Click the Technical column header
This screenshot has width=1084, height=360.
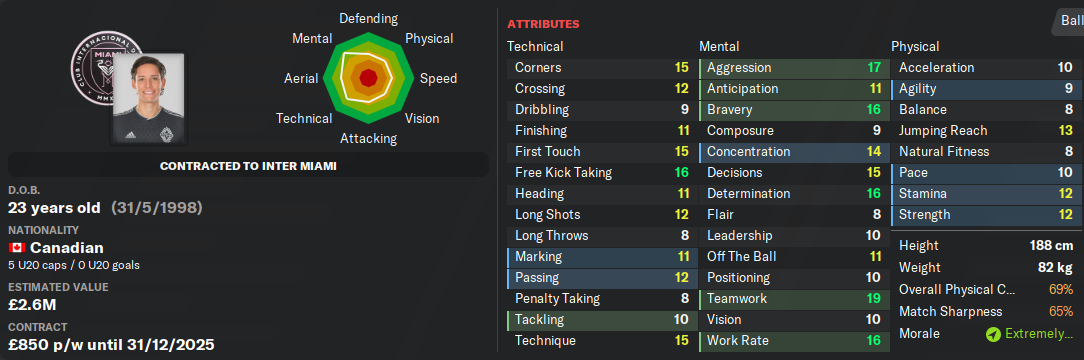tap(535, 46)
